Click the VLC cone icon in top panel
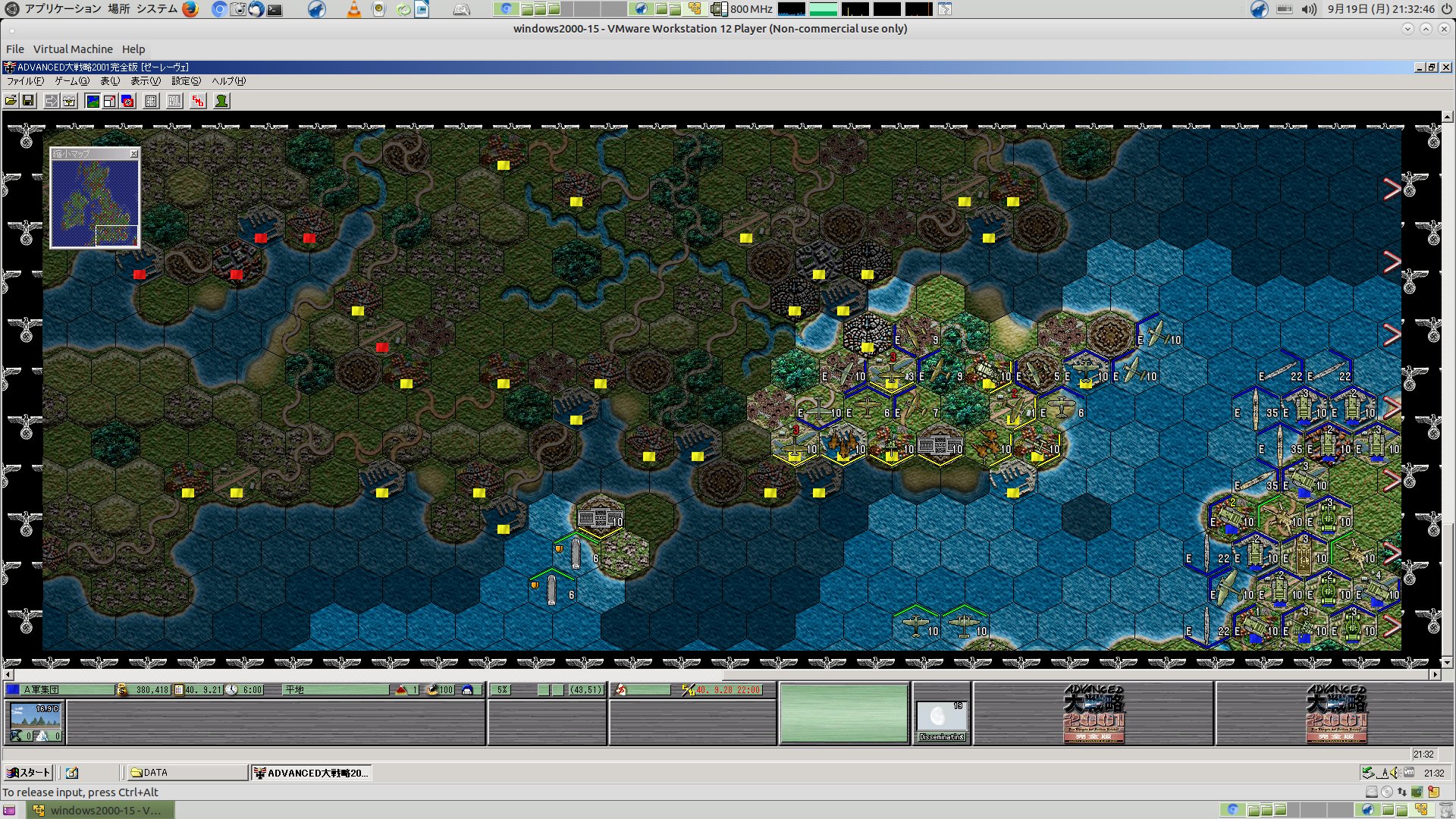The height and width of the screenshot is (819, 1456). pyautogui.click(x=353, y=9)
